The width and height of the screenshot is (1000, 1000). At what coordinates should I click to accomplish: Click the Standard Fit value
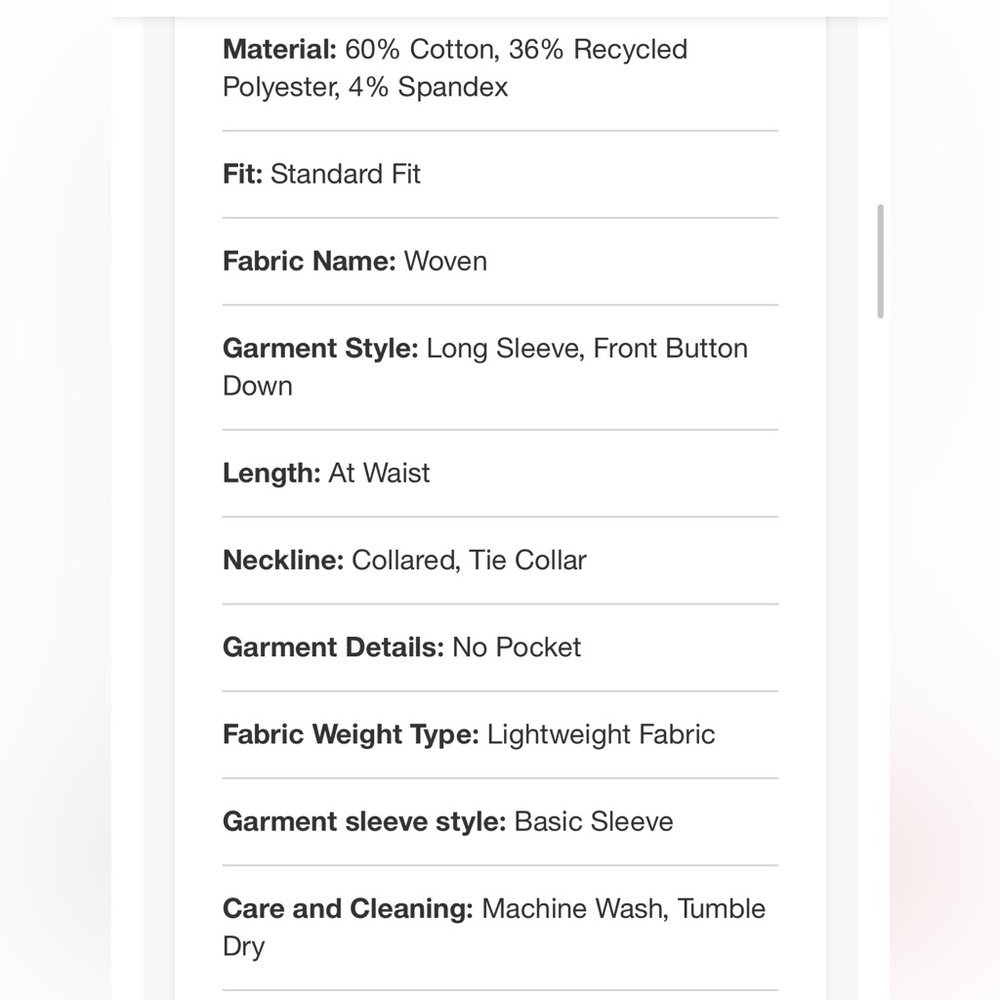click(x=345, y=174)
